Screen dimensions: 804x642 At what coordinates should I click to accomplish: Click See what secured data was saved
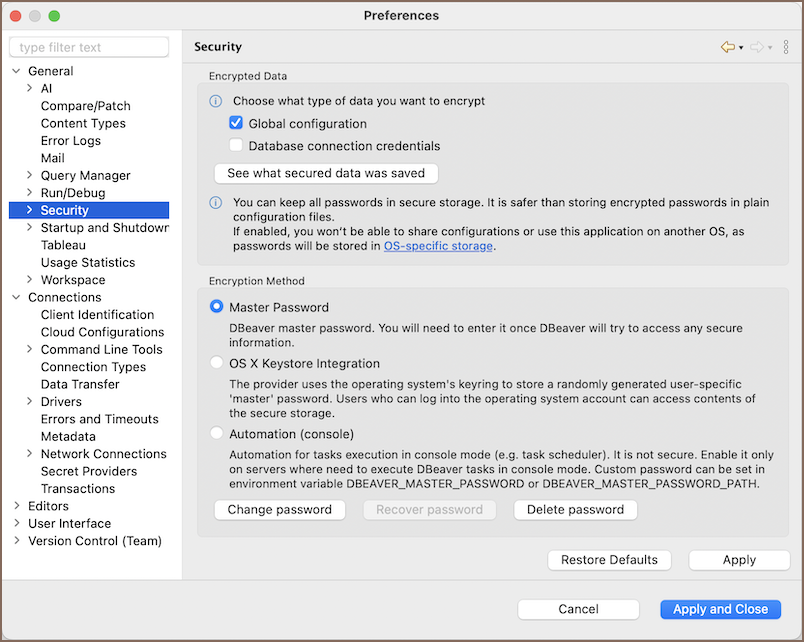(326, 173)
